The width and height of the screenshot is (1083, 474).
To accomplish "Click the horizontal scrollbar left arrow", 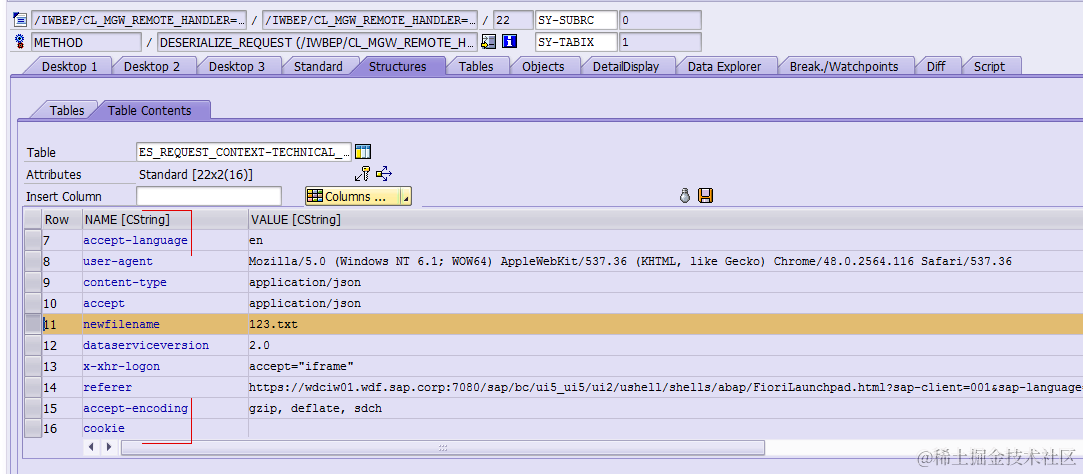I will [x=91, y=448].
